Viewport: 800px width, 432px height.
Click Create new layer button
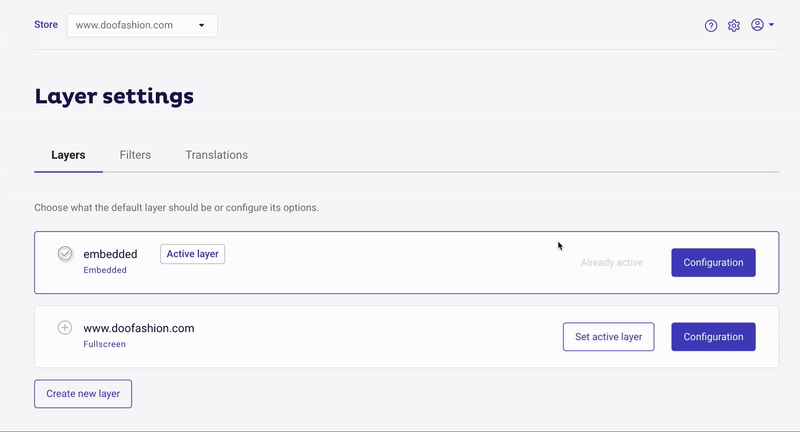click(x=83, y=394)
